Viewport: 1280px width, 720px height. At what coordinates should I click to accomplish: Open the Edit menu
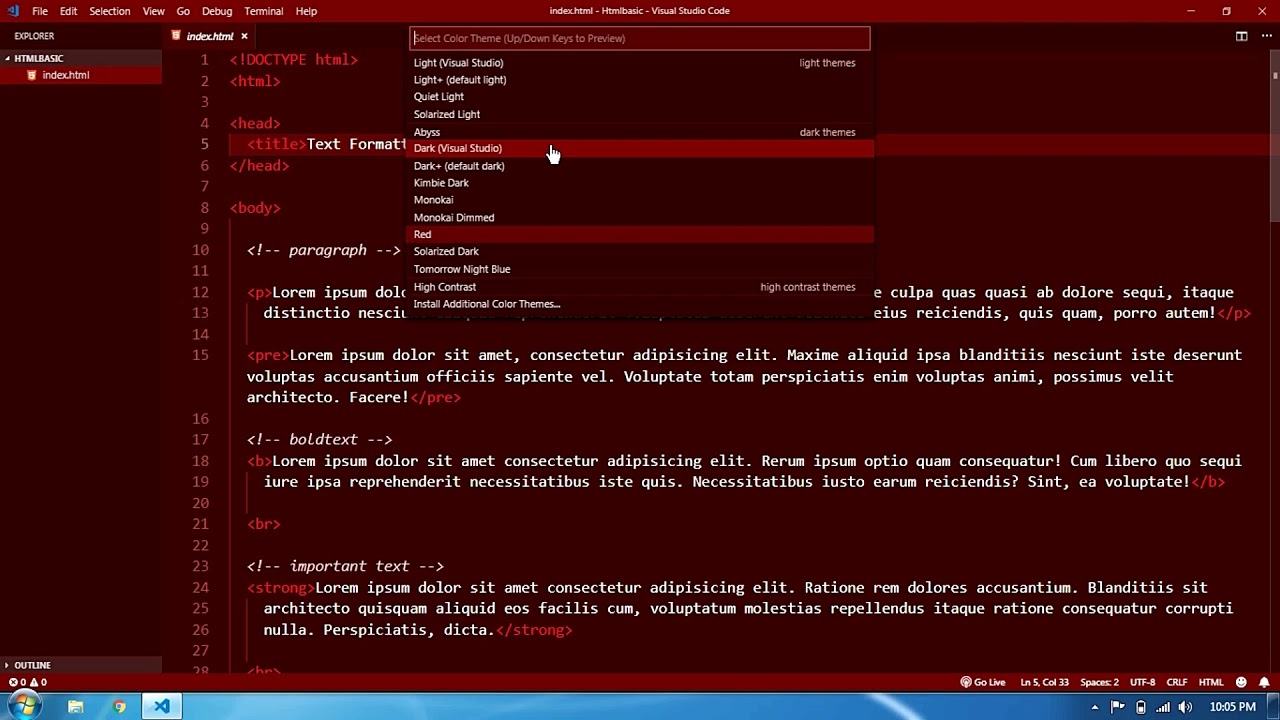click(68, 11)
